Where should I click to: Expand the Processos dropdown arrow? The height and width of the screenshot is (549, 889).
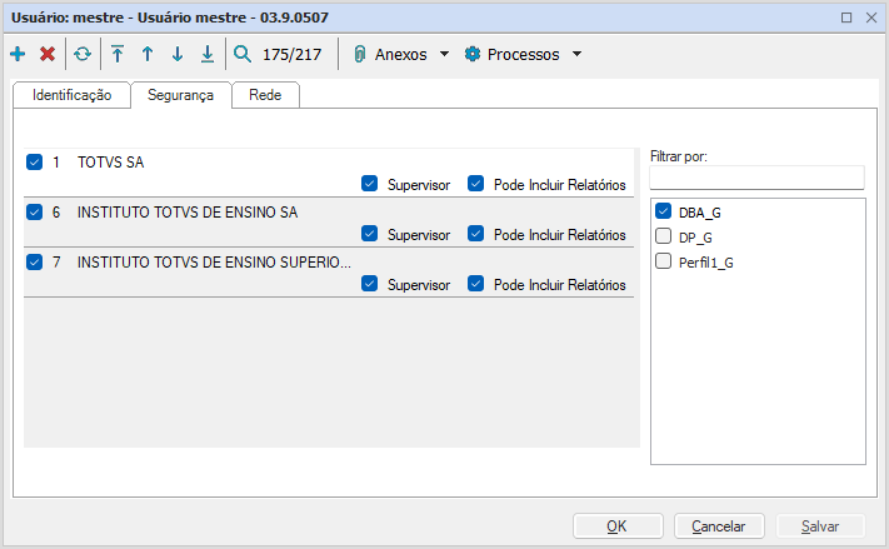[x=577, y=54]
